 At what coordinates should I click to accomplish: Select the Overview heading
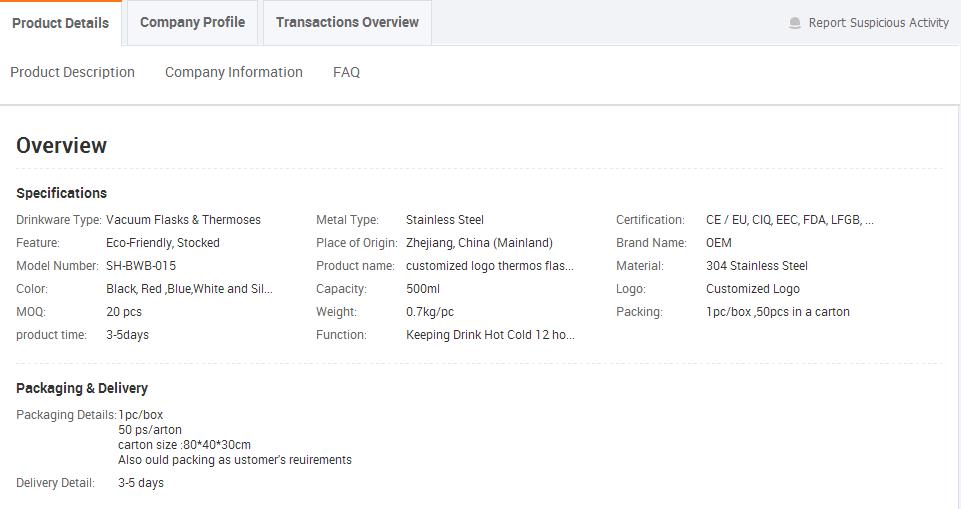(61, 145)
